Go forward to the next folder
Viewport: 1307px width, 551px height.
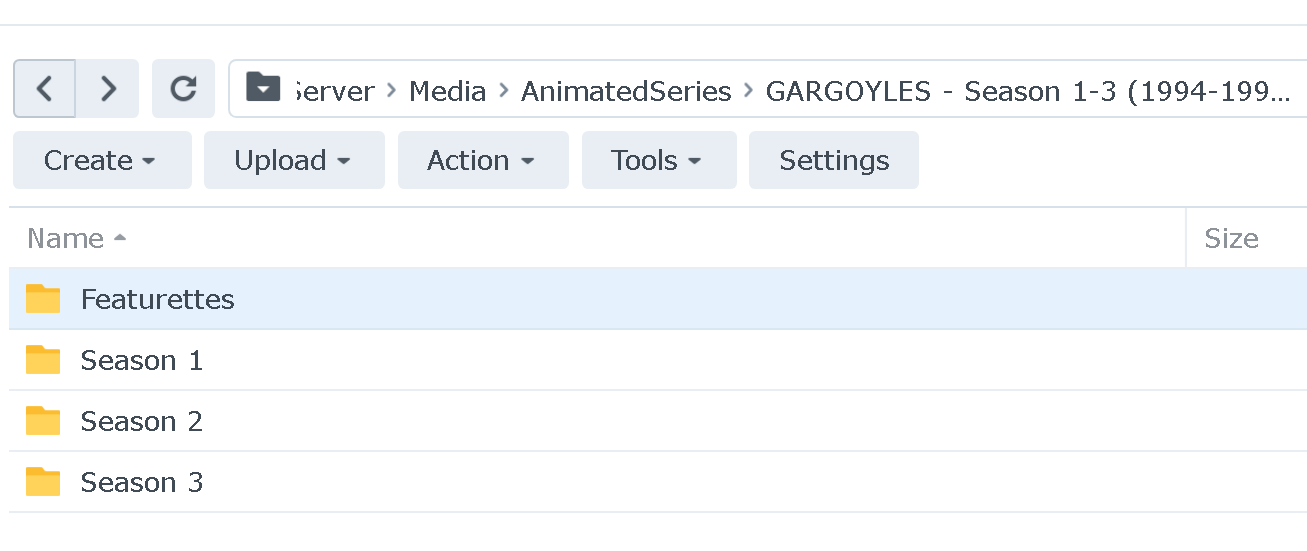108,89
